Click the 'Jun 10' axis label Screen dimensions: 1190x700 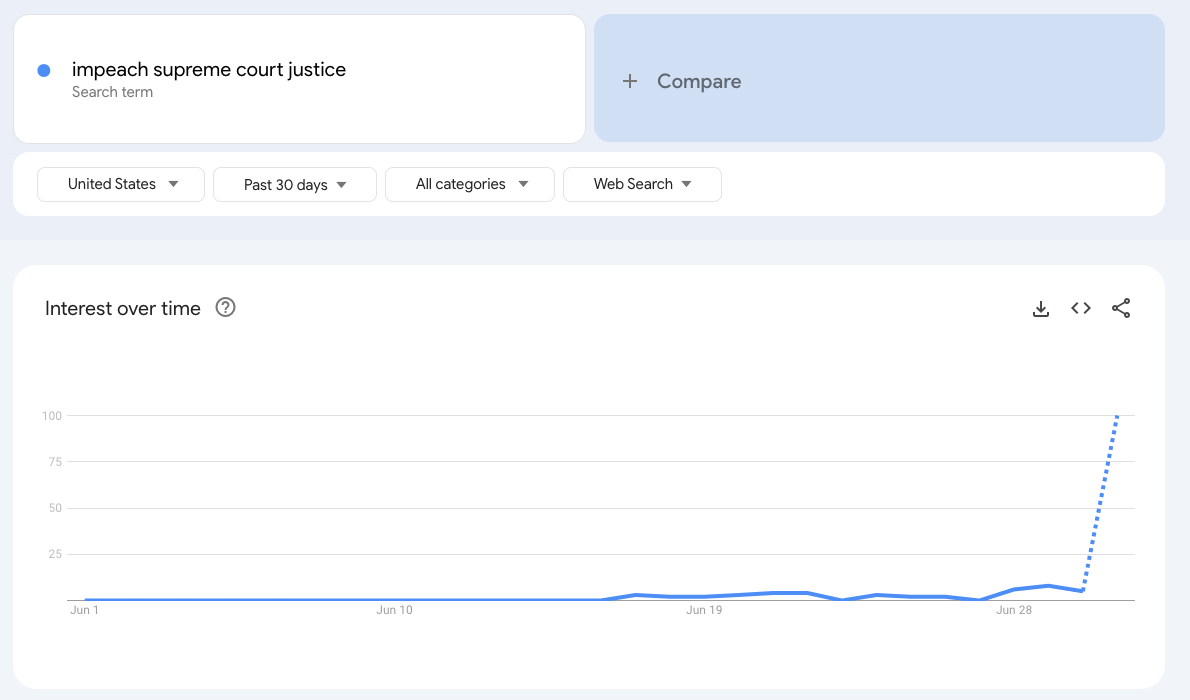pyautogui.click(x=395, y=610)
